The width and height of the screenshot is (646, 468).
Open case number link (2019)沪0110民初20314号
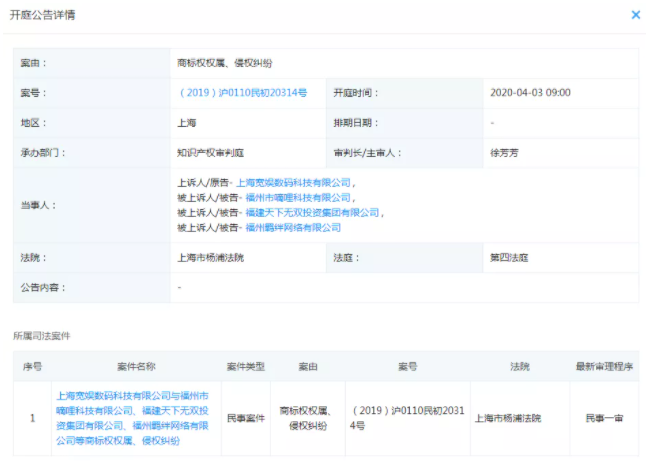coord(243,93)
